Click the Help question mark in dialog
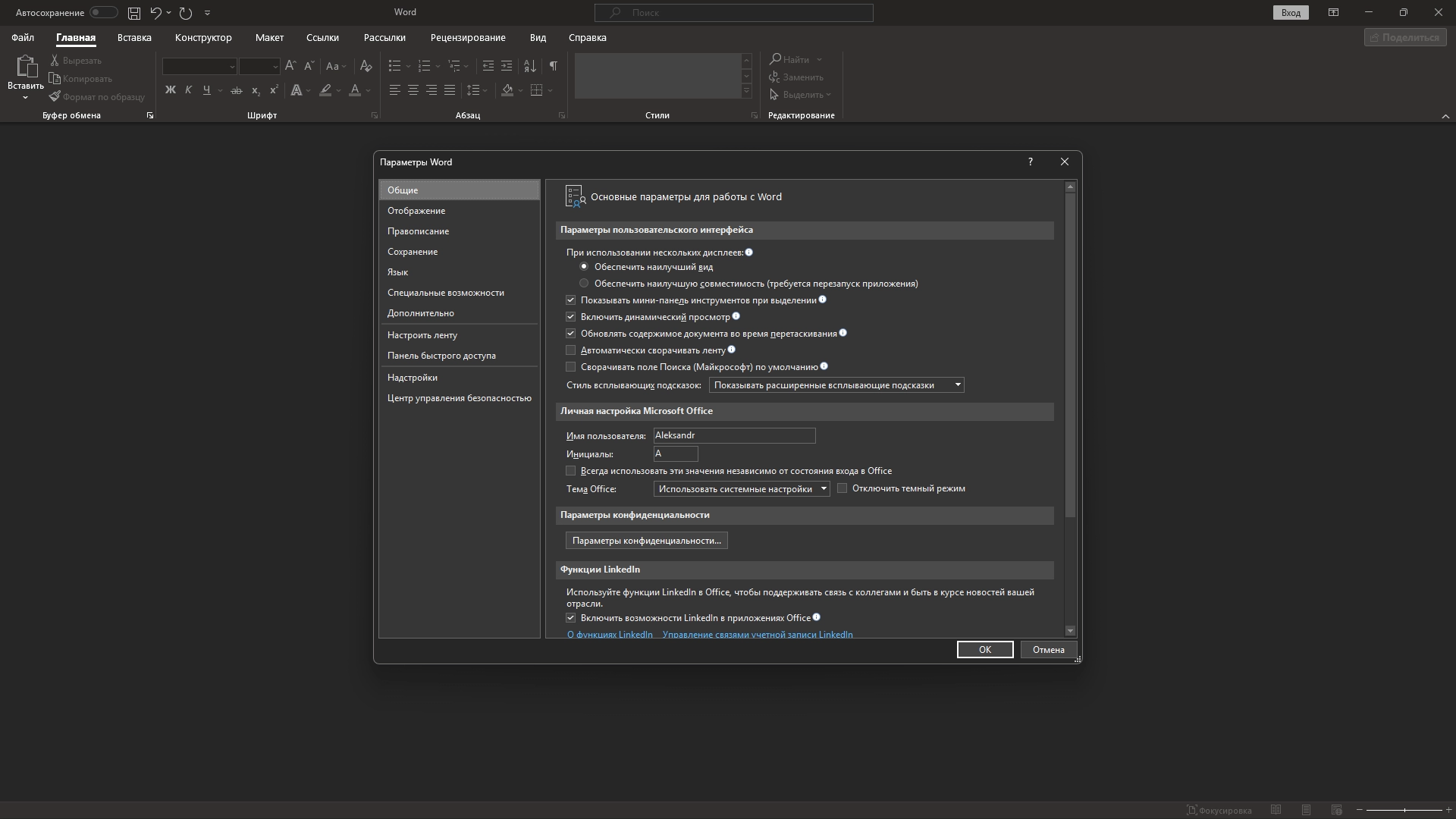1456x819 pixels. point(1030,162)
